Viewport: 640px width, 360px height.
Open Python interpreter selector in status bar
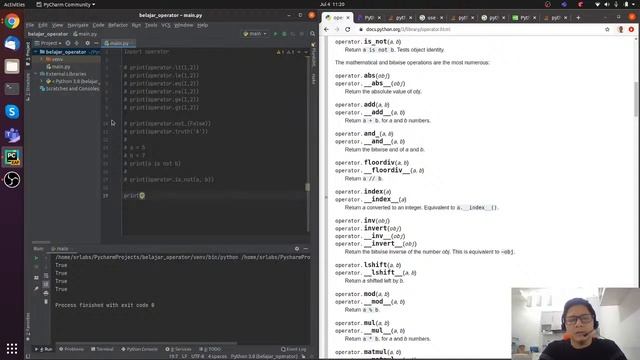pos(264,356)
